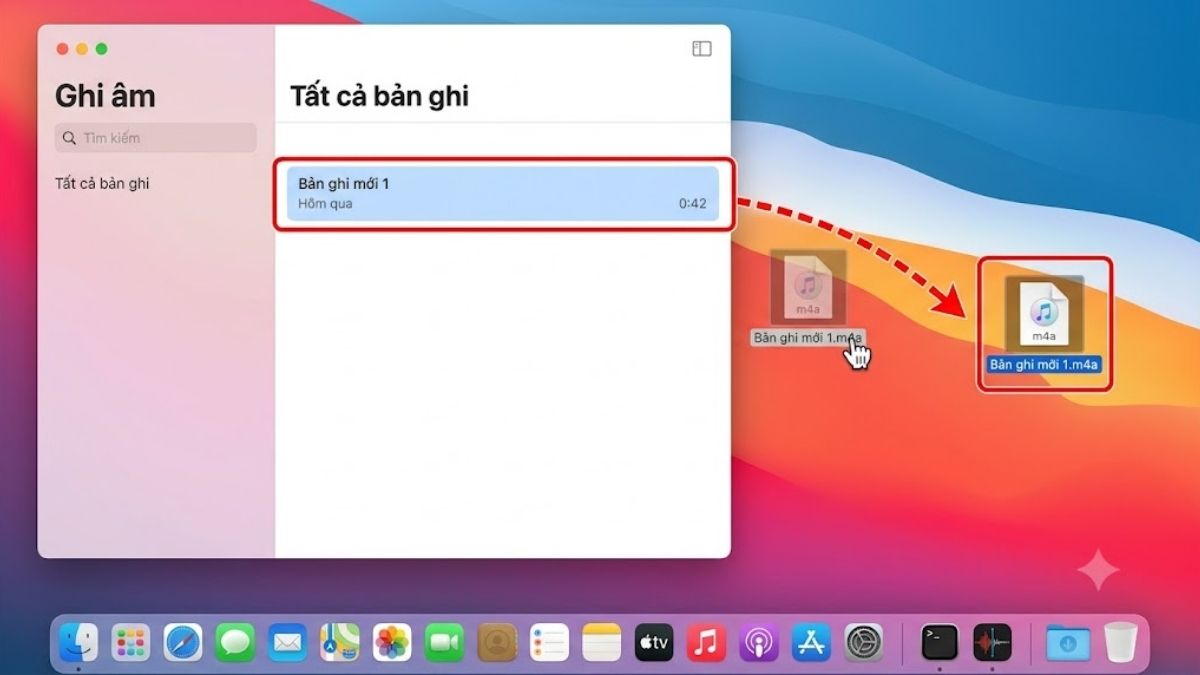Screen dimensions: 1200x675
Task: Open App Store from the Dock
Action: coord(811,642)
